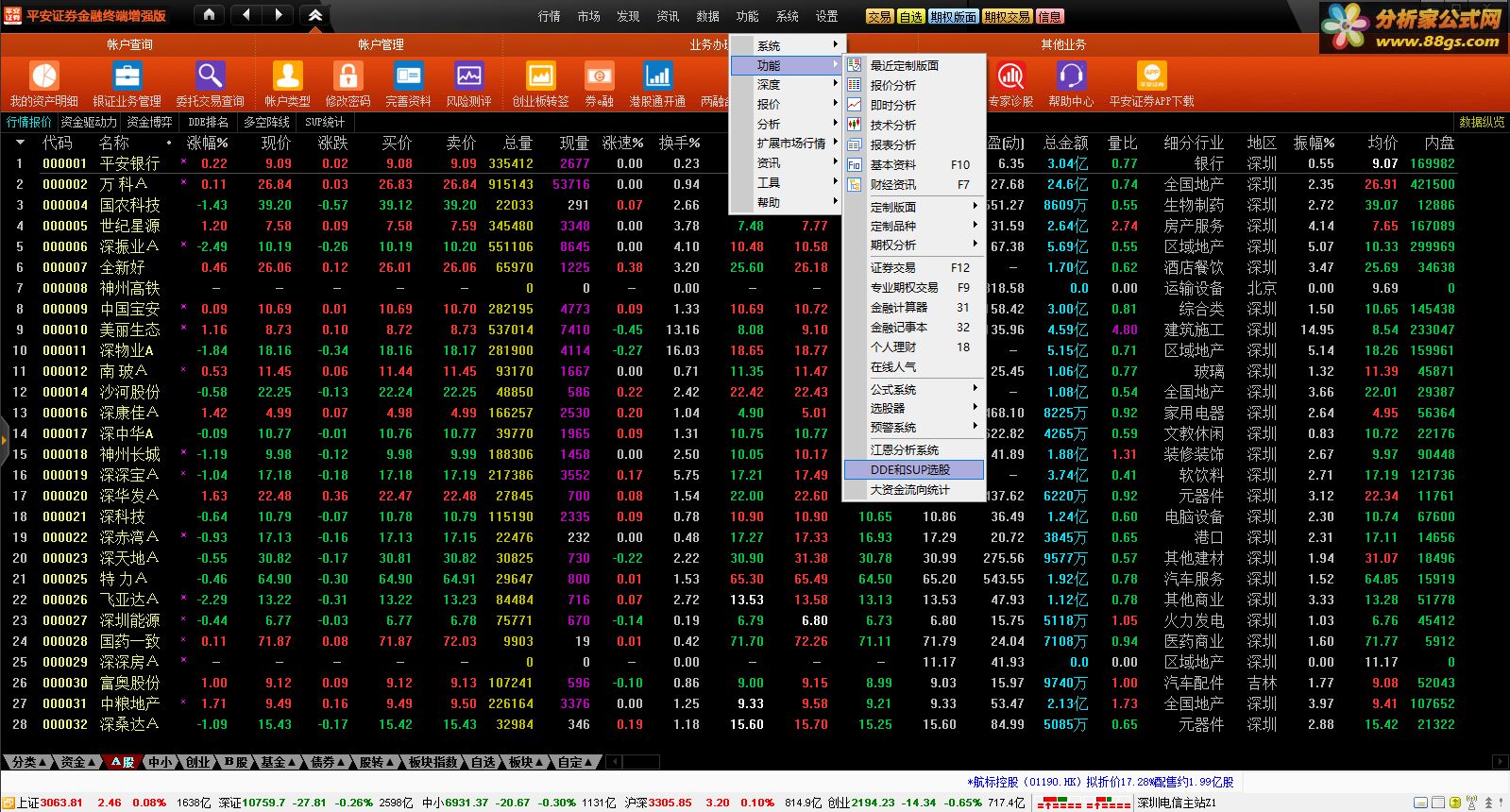1510x812 pixels.
Task: Choose 江恩分析系统 menu entry
Action: point(914,450)
